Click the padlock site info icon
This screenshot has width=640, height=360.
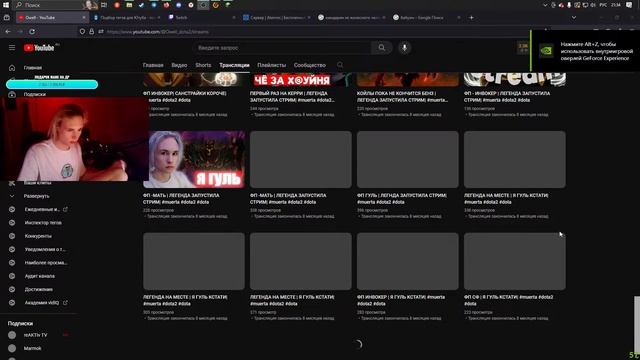pyautogui.click(x=91, y=31)
